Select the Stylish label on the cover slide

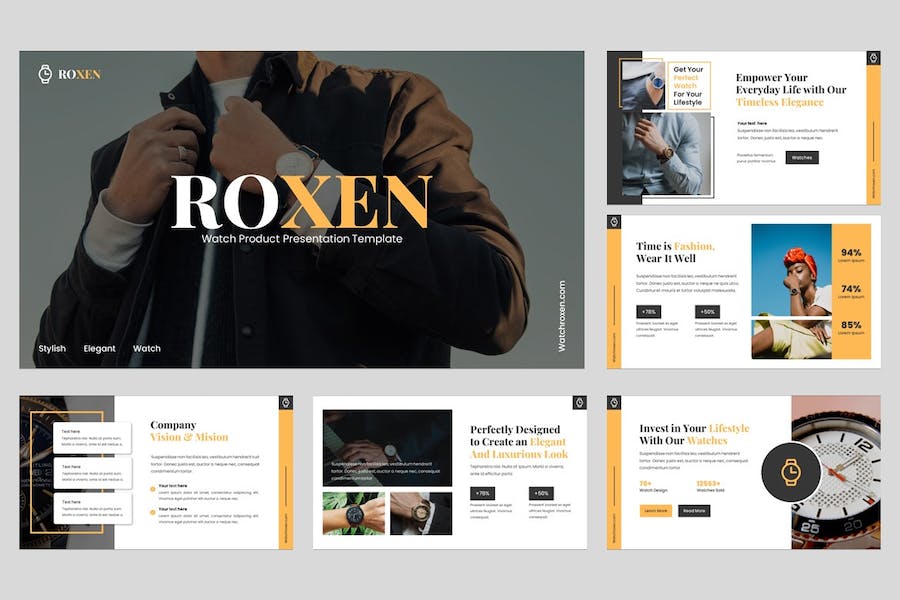[52, 349]
